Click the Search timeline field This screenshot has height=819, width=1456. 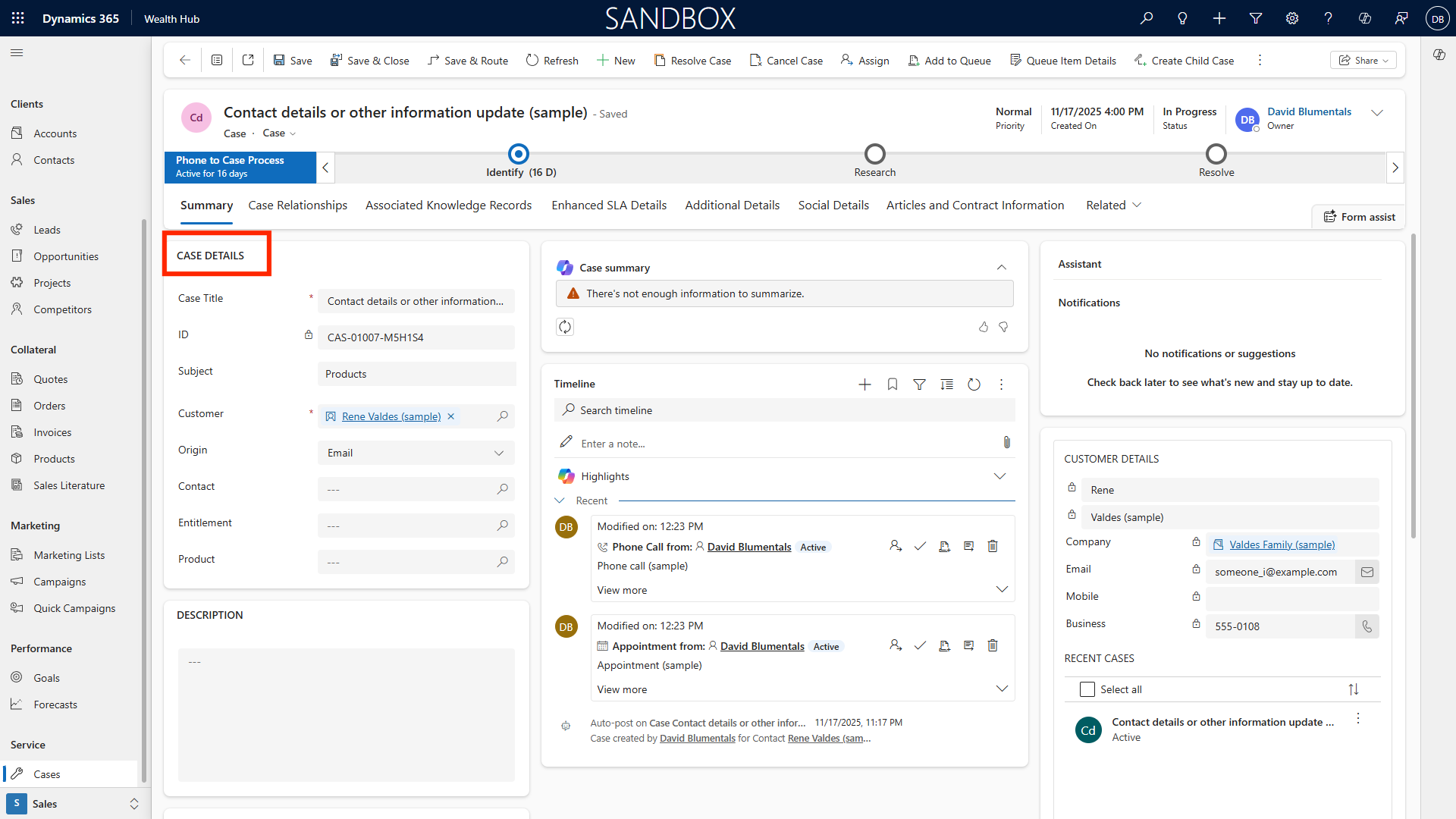pos(785,410)
